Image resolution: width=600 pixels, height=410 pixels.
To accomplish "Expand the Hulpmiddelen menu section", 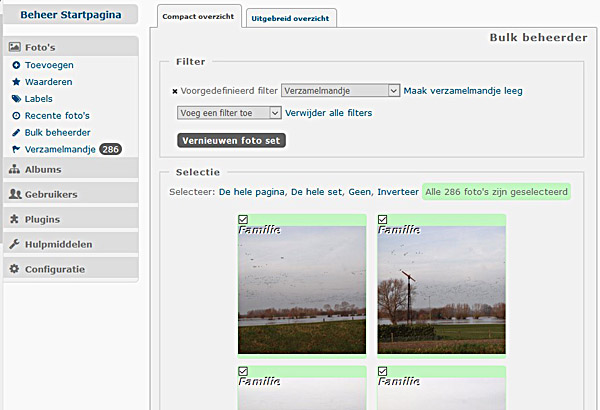I will 71,244.
